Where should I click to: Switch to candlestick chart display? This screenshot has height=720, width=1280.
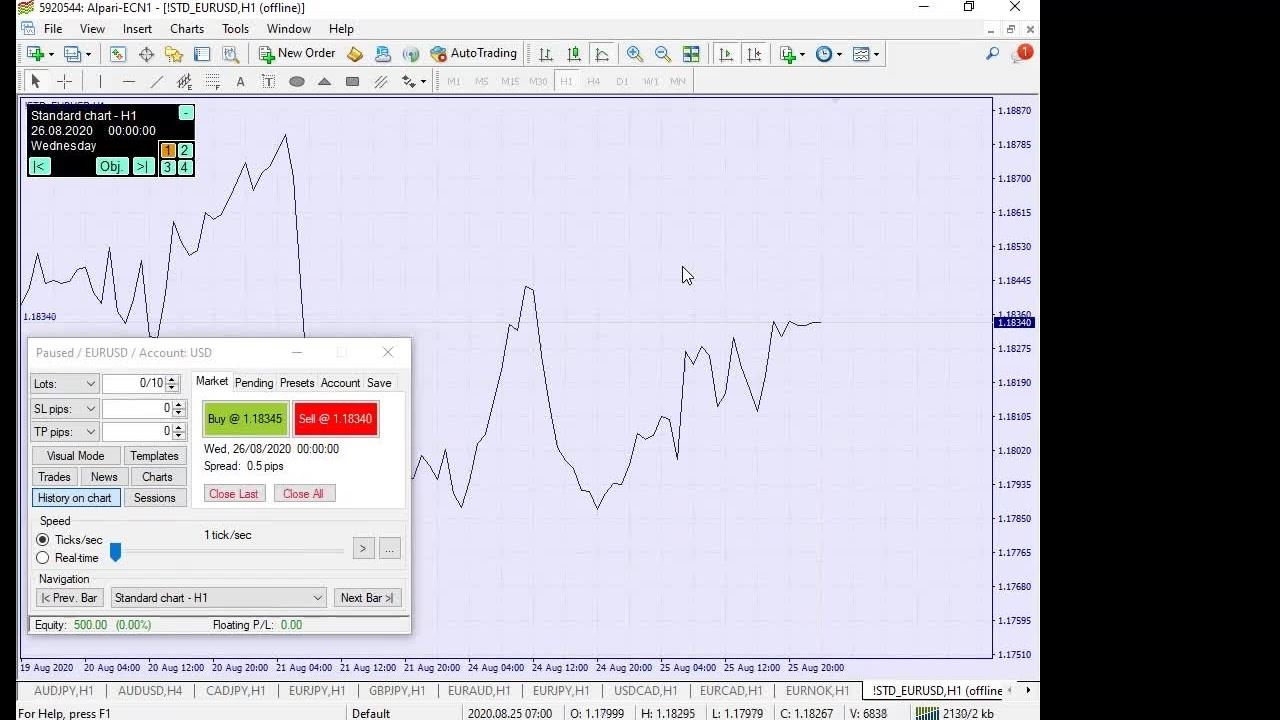point(574,54)
